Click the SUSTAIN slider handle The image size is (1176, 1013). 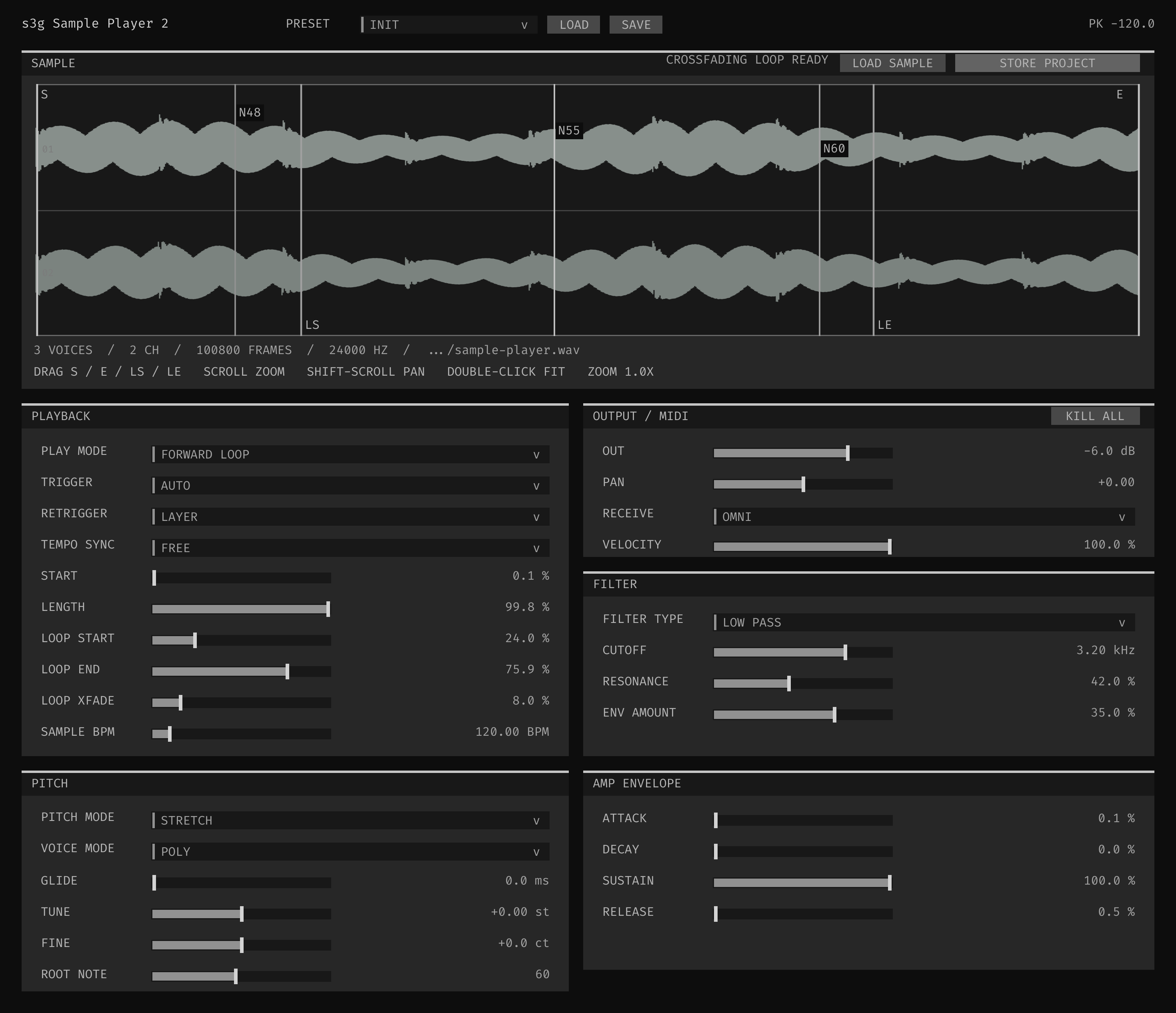pos(889,883)
